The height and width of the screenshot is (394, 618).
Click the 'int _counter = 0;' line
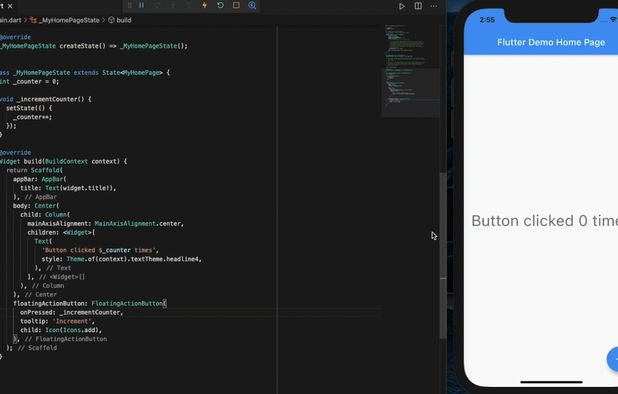click(30, 82)
